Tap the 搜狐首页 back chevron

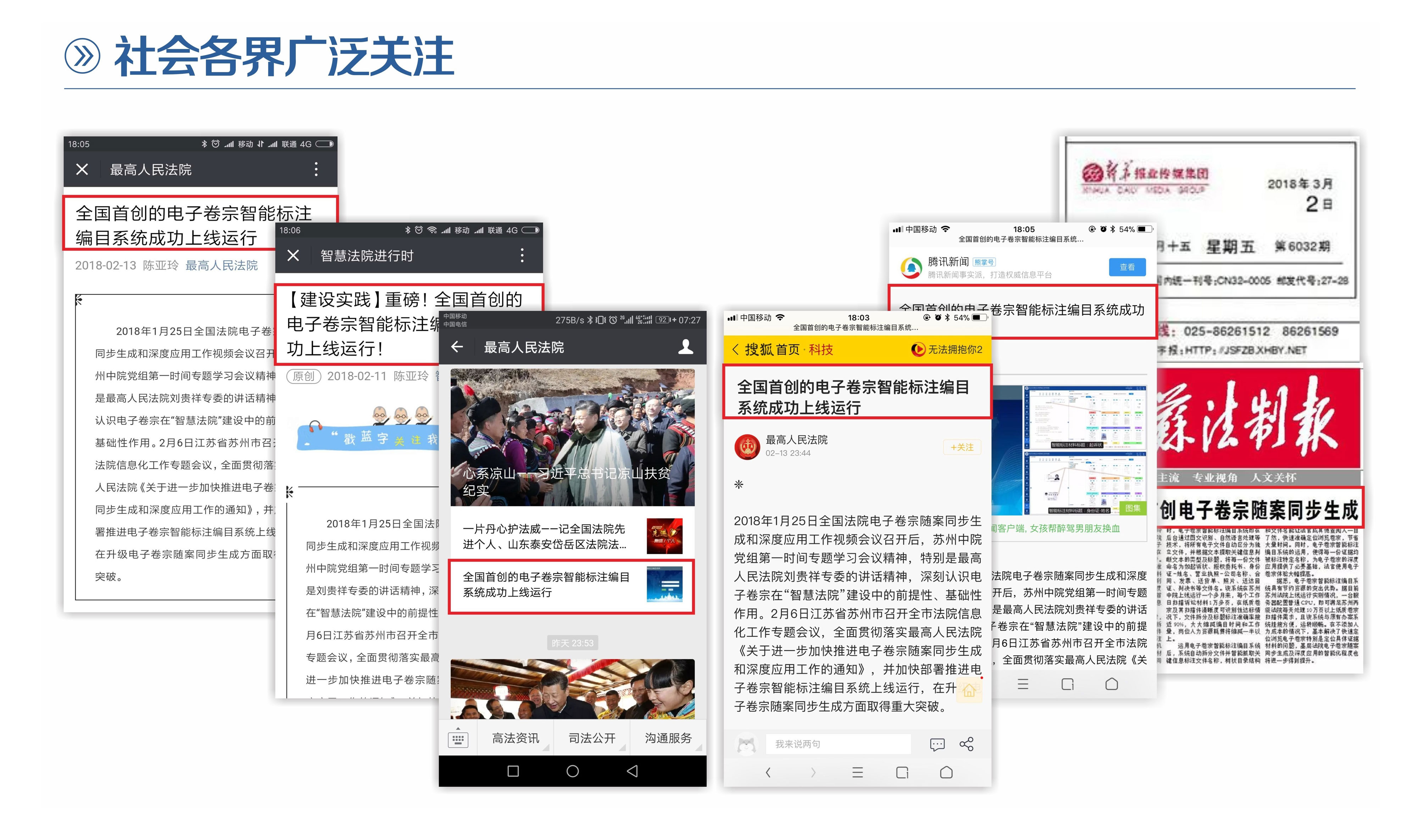pyautogui.click(x=736, y=350)
